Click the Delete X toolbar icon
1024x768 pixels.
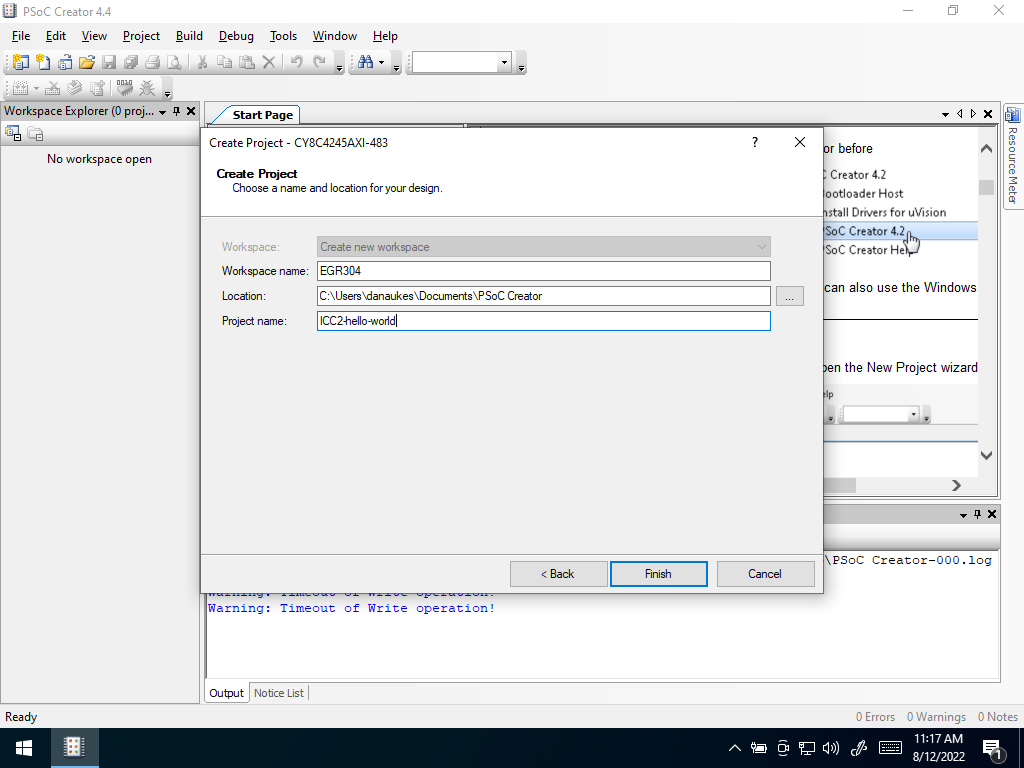(x=268, y=62)
